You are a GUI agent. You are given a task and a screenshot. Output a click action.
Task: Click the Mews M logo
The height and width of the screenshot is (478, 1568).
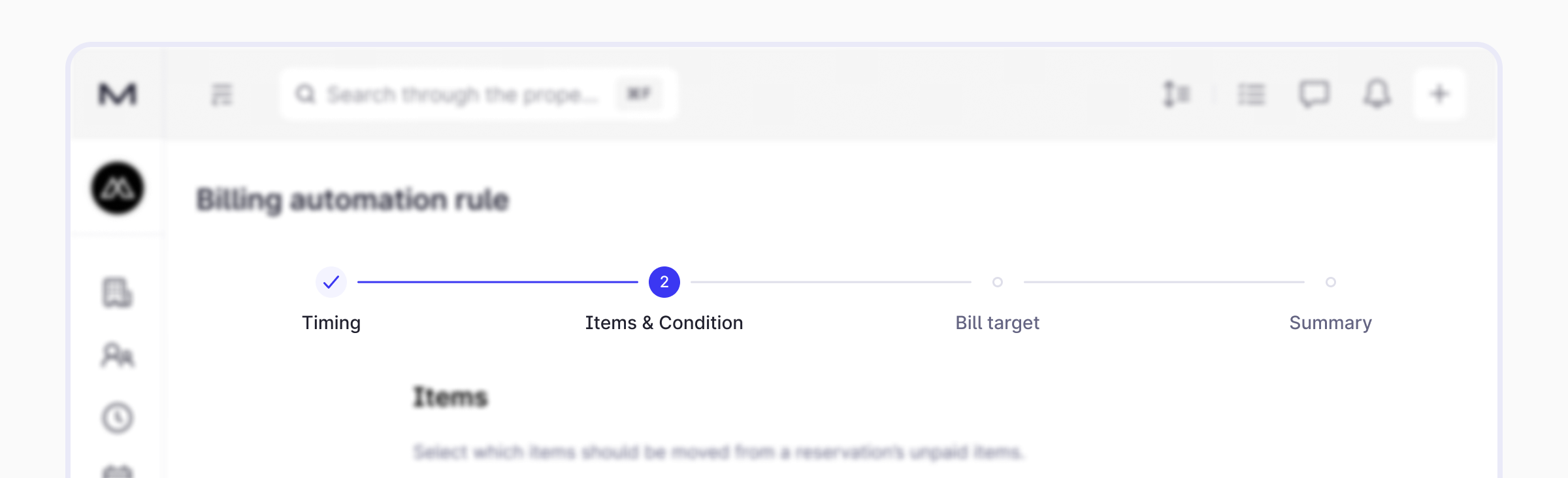118,95
